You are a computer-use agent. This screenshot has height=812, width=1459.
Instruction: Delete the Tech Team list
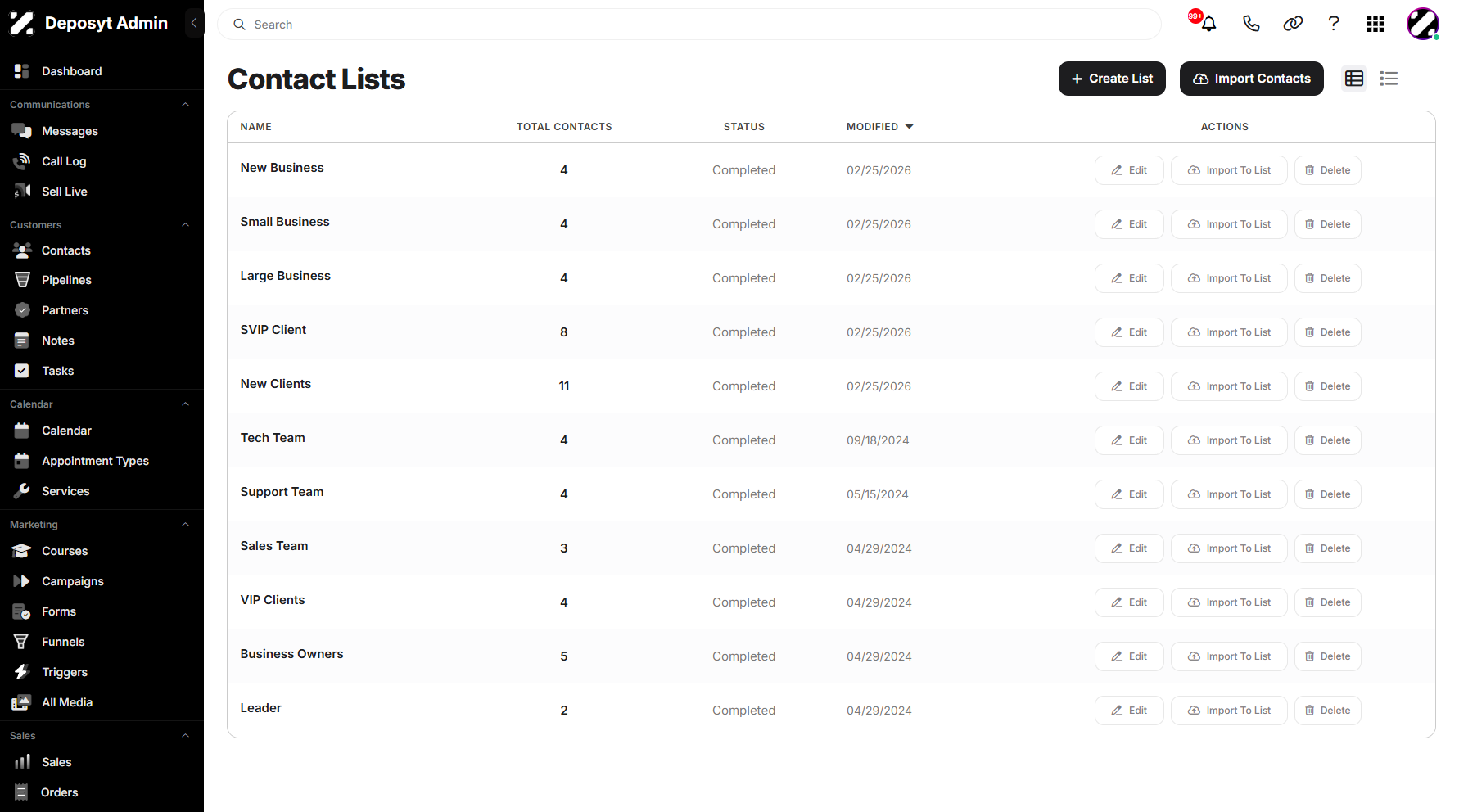click(x=1328, y=440)
